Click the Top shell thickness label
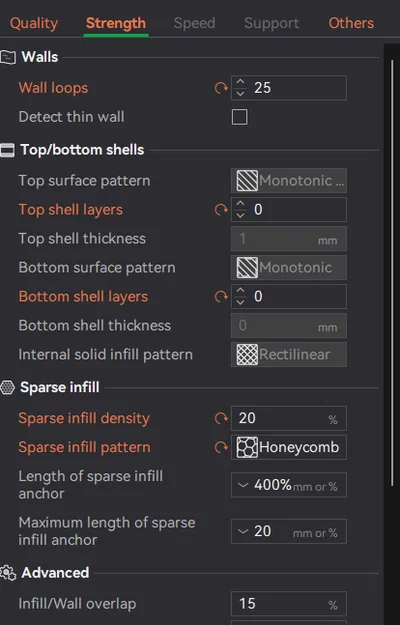400x625 pixels. coord(82,238)
